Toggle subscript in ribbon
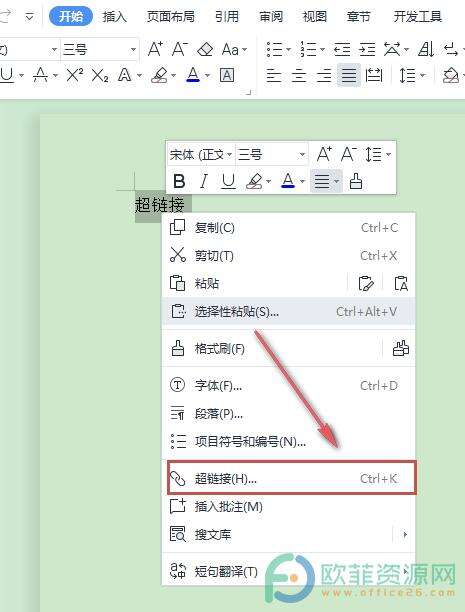 pyautogui.click(x=100, y=75)
